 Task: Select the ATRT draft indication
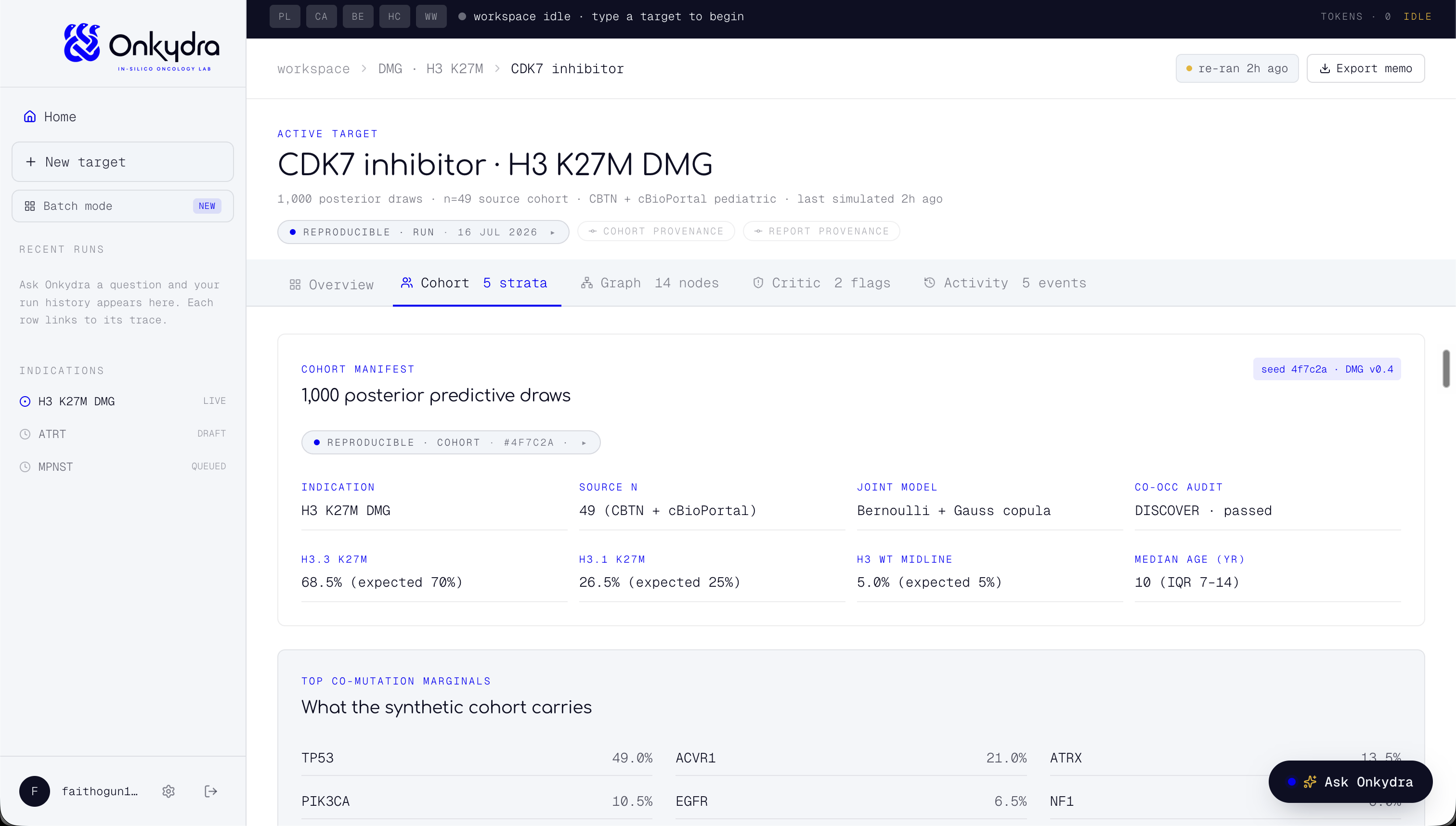point(123,434)
